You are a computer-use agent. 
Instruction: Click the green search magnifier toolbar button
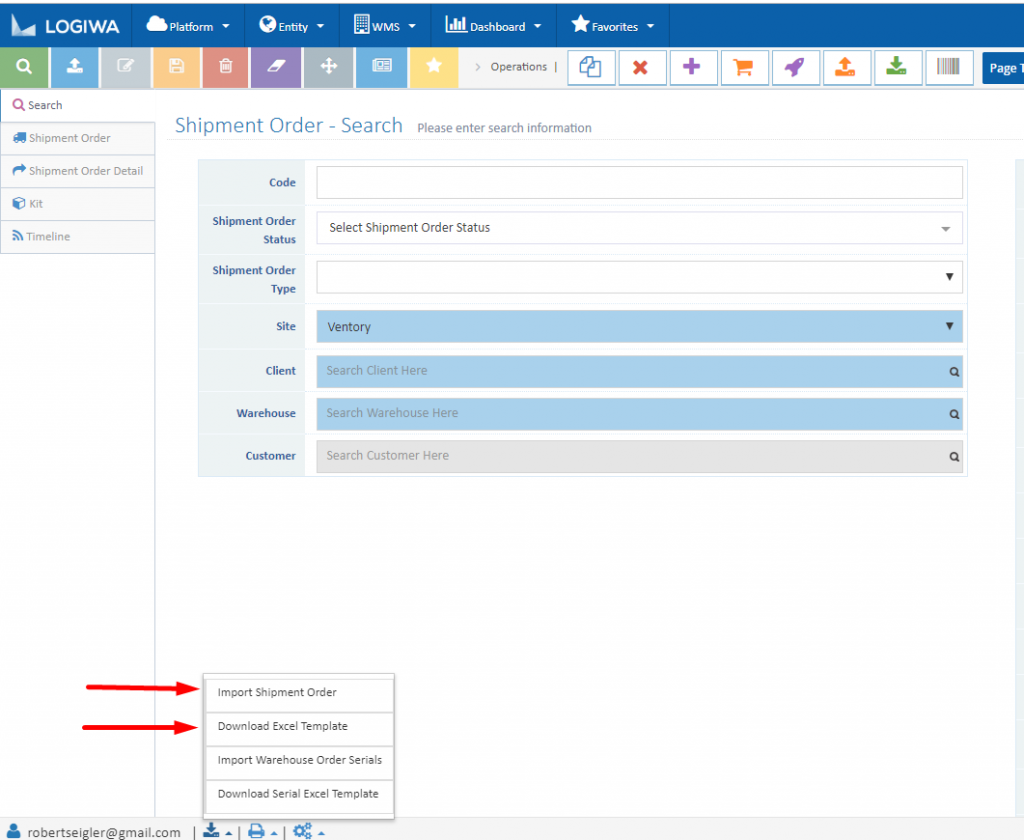(x=24, y=67)
